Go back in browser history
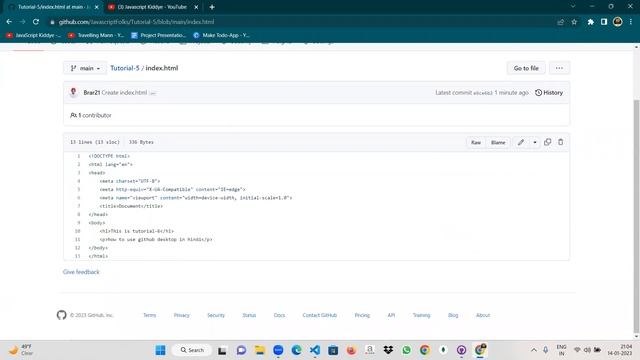This screenshot has width=640, height=360. 9,22
